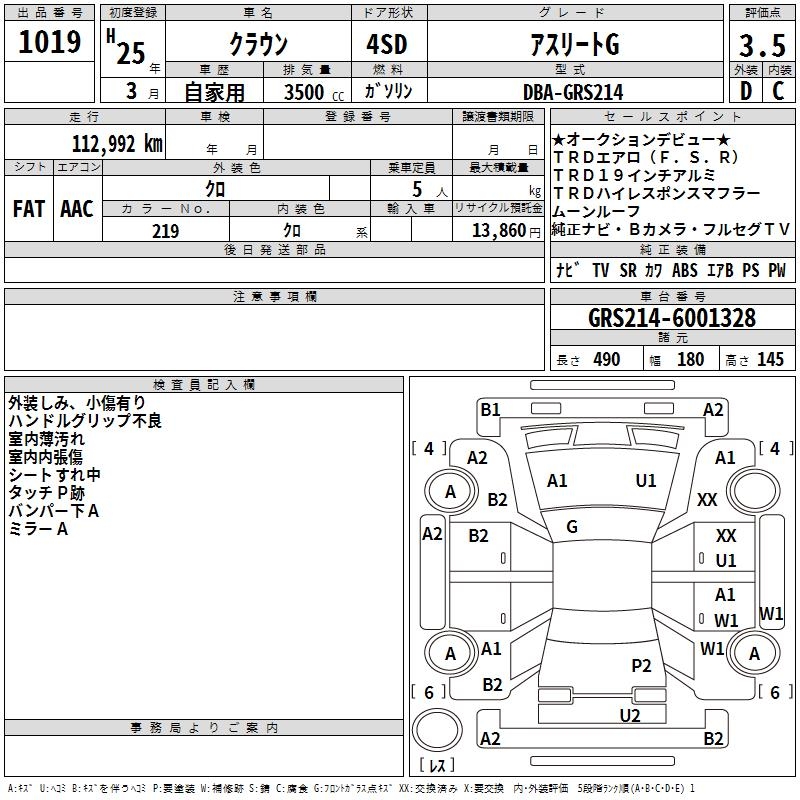800x800 pixels.
Task: Select the car name クラウン
Action: pyautogui.click(x=259, y=44)
